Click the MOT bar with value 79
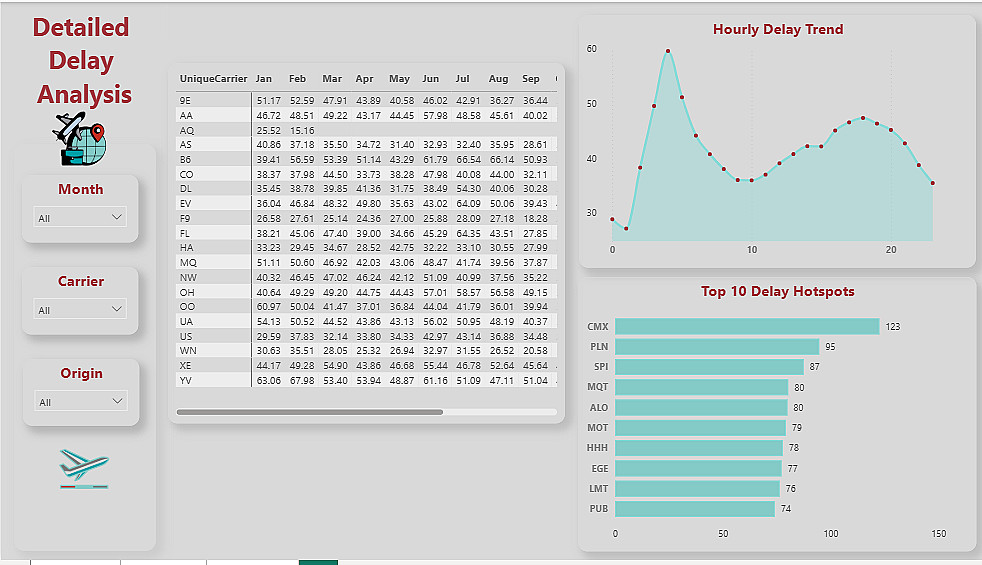The height and width of the screenshot is (565, 982). pyautogui.click(x=700, y=427)
